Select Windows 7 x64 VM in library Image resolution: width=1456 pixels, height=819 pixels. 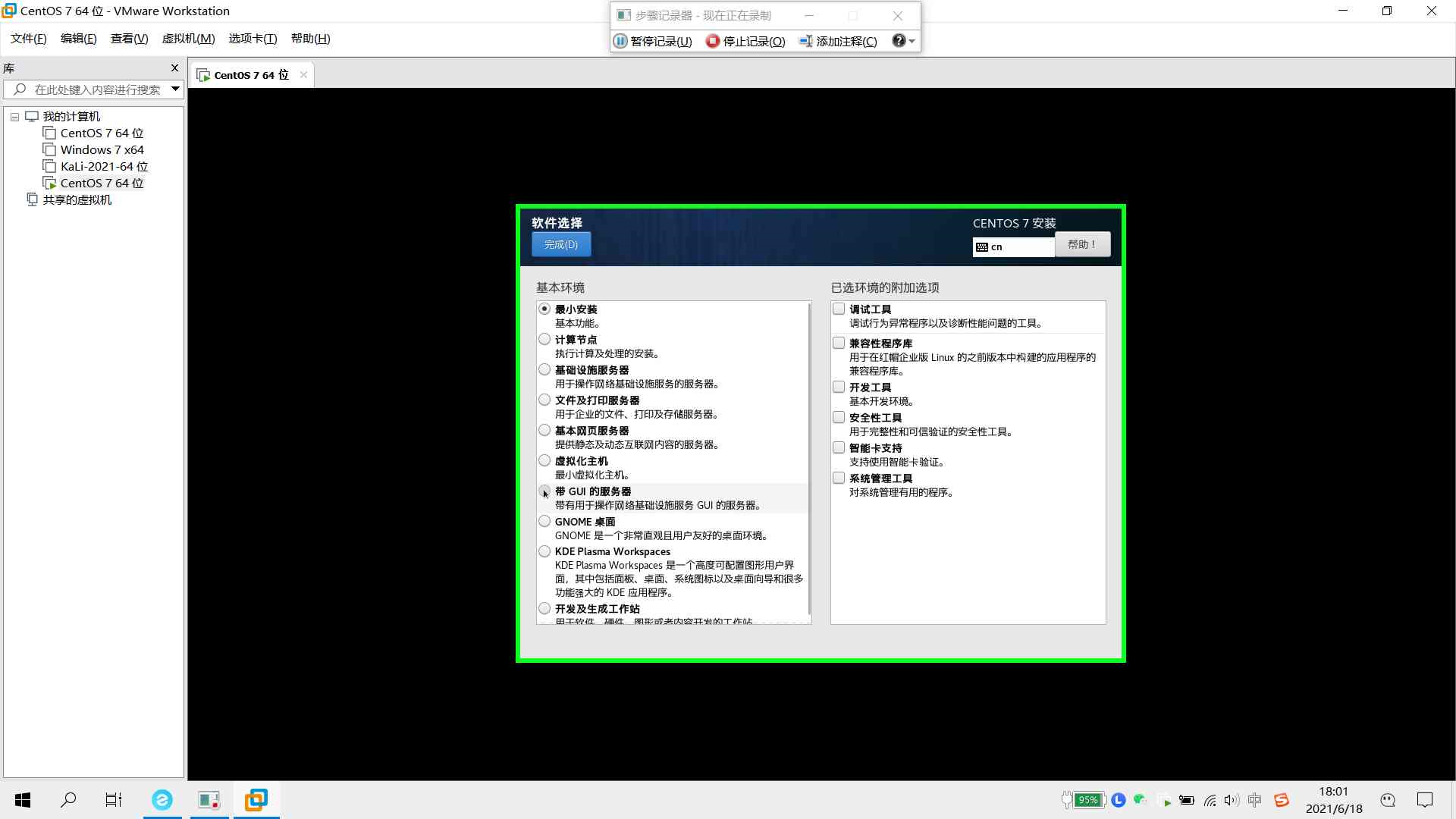(93, 150)
